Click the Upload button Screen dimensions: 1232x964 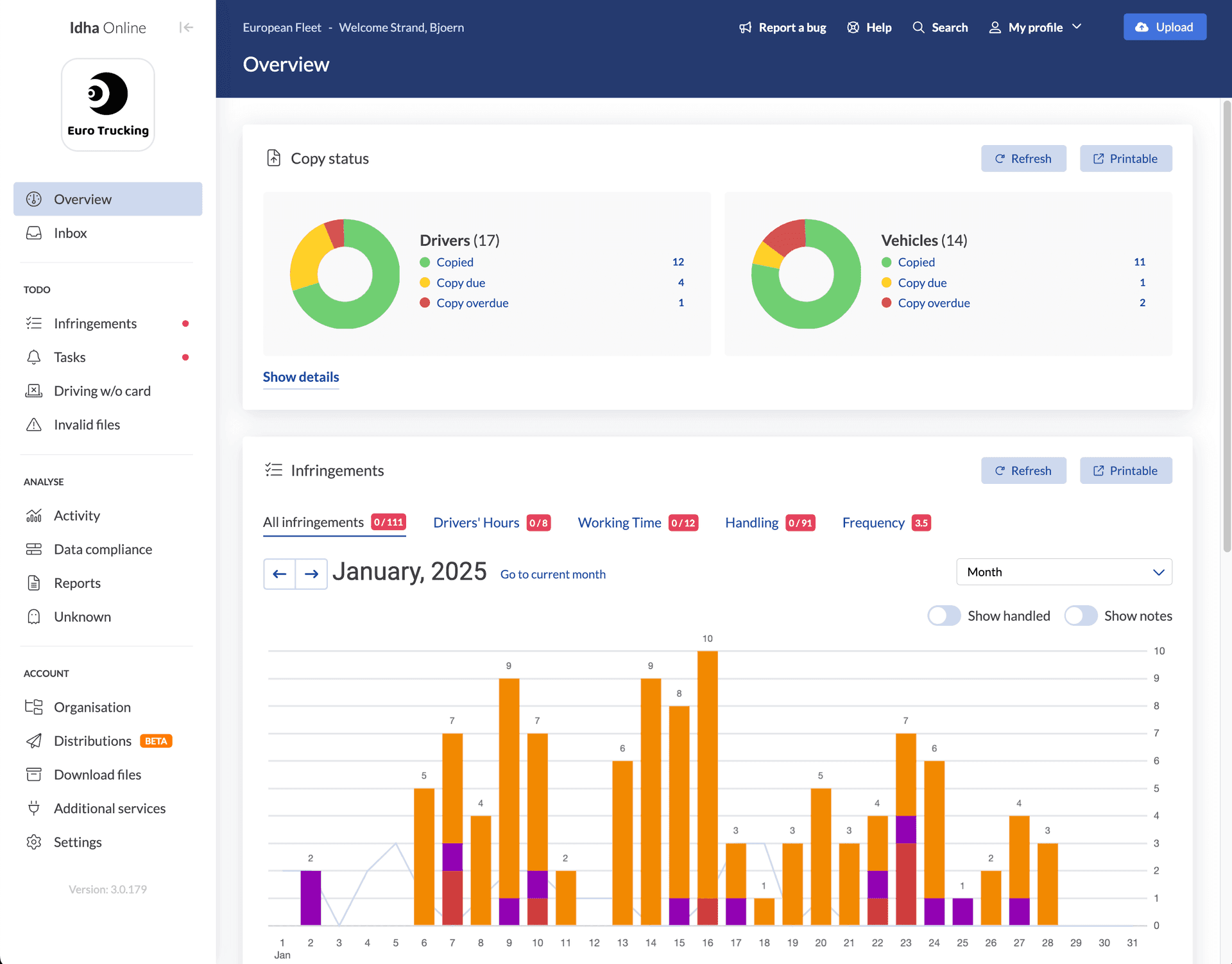tap(1165, 27)
